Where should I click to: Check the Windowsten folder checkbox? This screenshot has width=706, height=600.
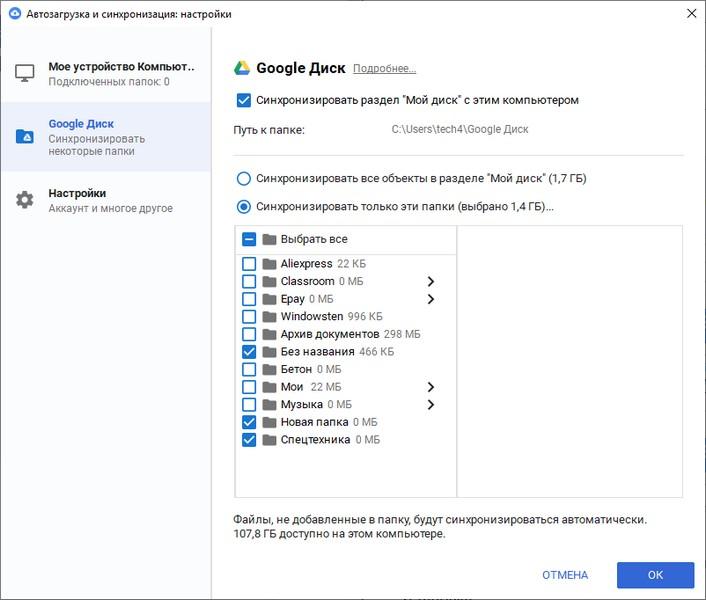[249, 316]
